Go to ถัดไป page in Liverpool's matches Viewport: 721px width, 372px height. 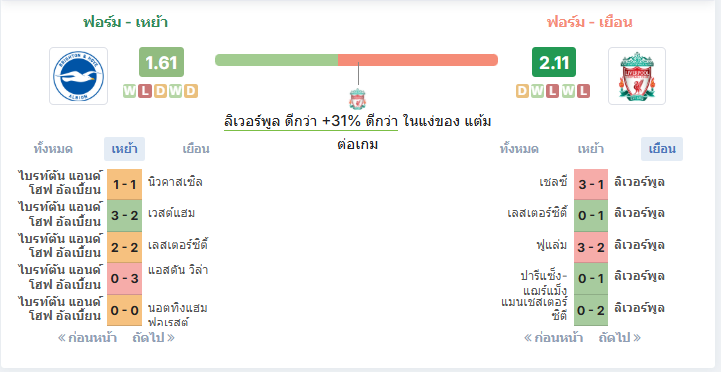(x=620, y=338)
